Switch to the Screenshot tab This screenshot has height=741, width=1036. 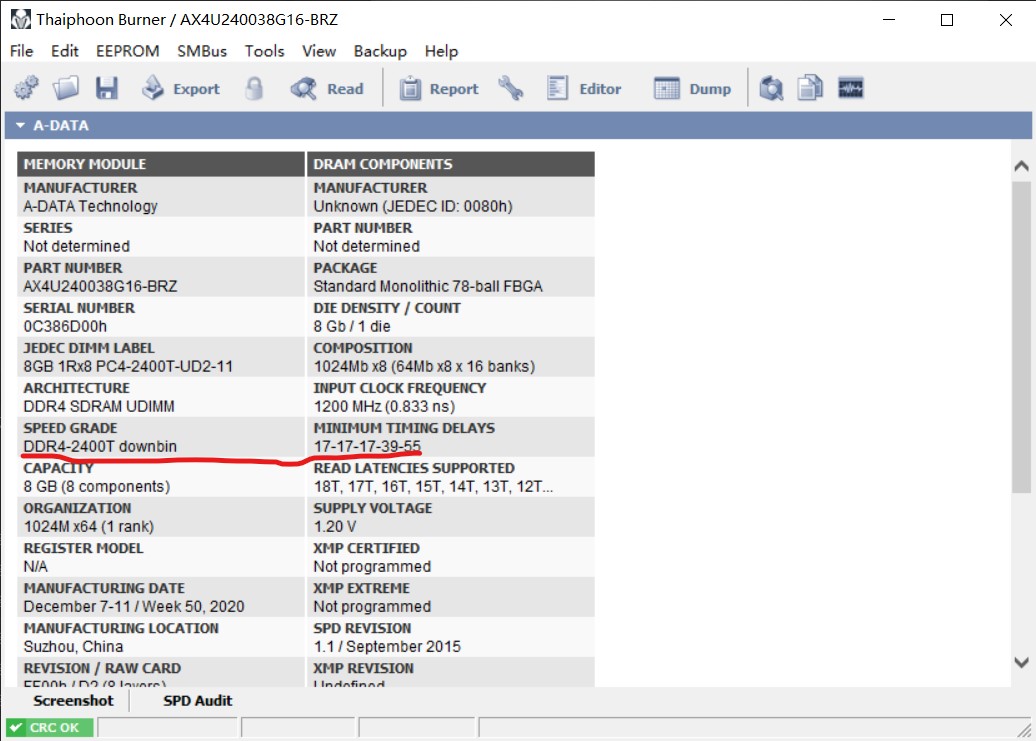point(73,701)
